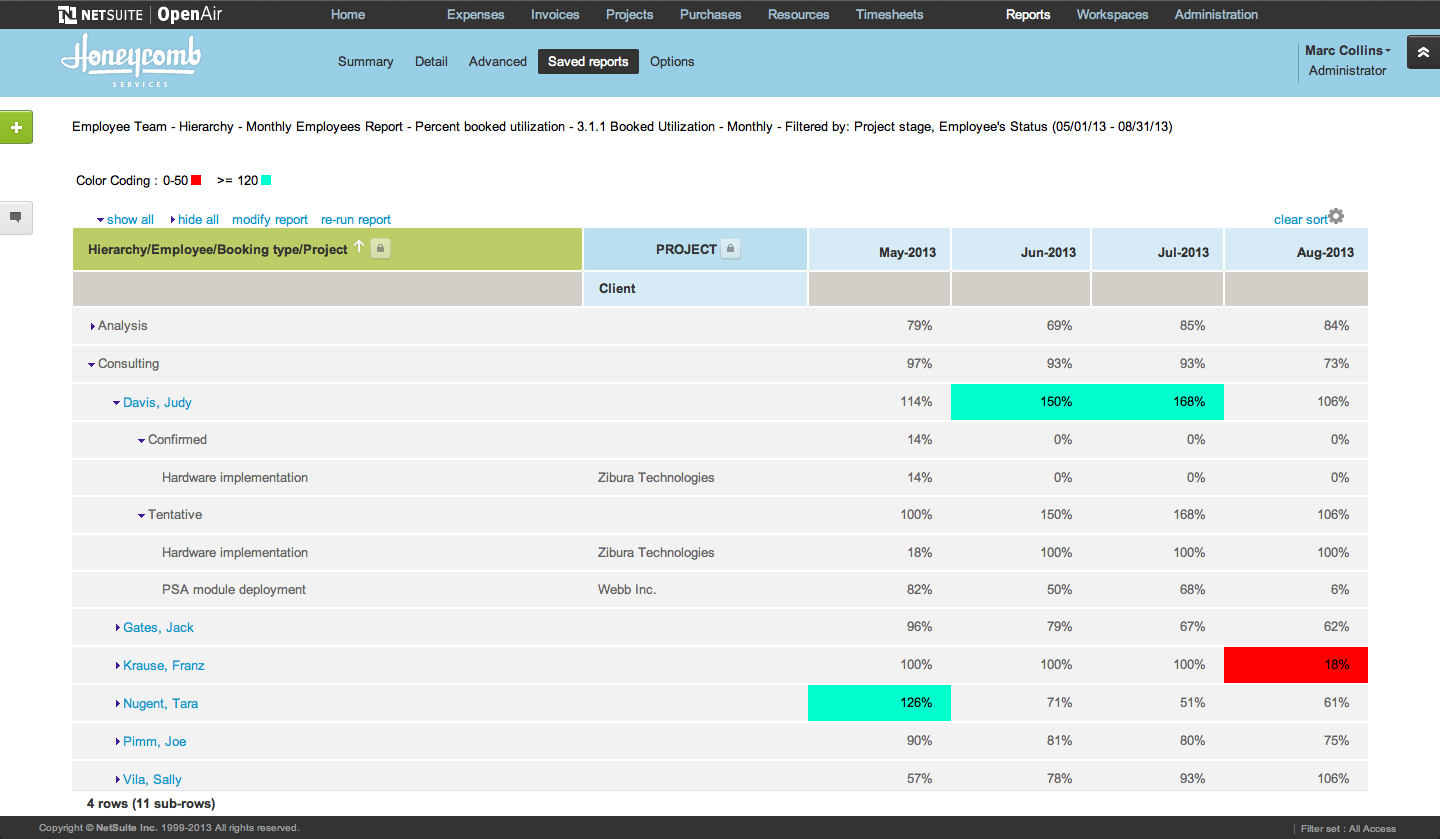The width and height of the screenshot is (1440, 839).
Task: Collapse the header with the double-arrow button
Action: coord(1423,51)
